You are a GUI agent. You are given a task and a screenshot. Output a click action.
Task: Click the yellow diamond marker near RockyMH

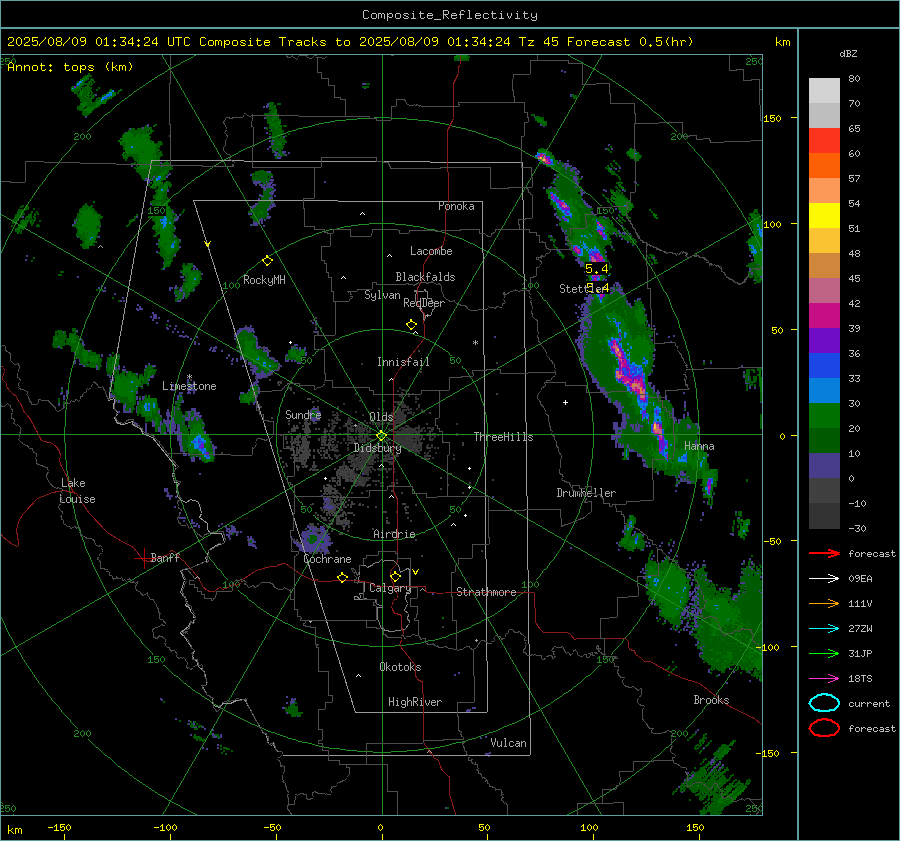pyautogui.click(x=267, y=261)
